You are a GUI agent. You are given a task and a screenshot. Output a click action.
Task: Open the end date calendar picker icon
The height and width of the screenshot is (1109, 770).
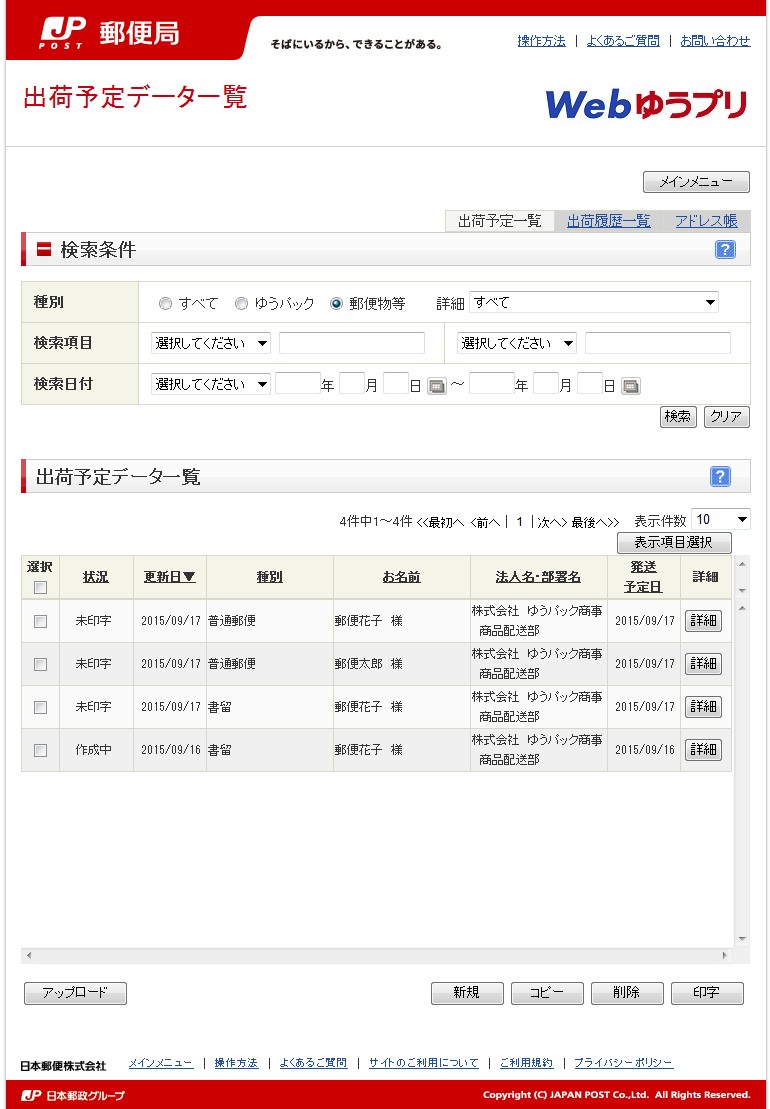(630, 386)
